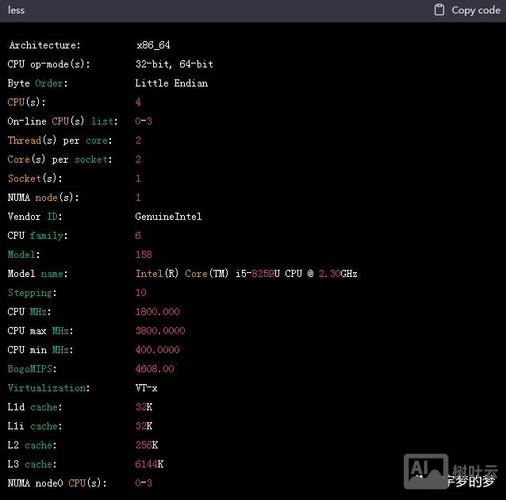
Task: Click the NUMA node0 CPU(s) value '0-3'
Action: (x=144, y=483)
